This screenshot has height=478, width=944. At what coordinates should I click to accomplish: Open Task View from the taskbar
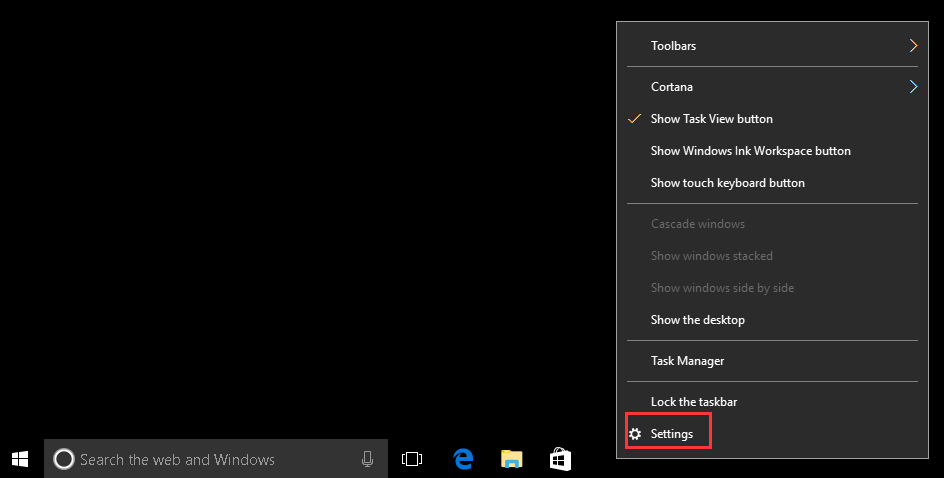coord(412,459)
